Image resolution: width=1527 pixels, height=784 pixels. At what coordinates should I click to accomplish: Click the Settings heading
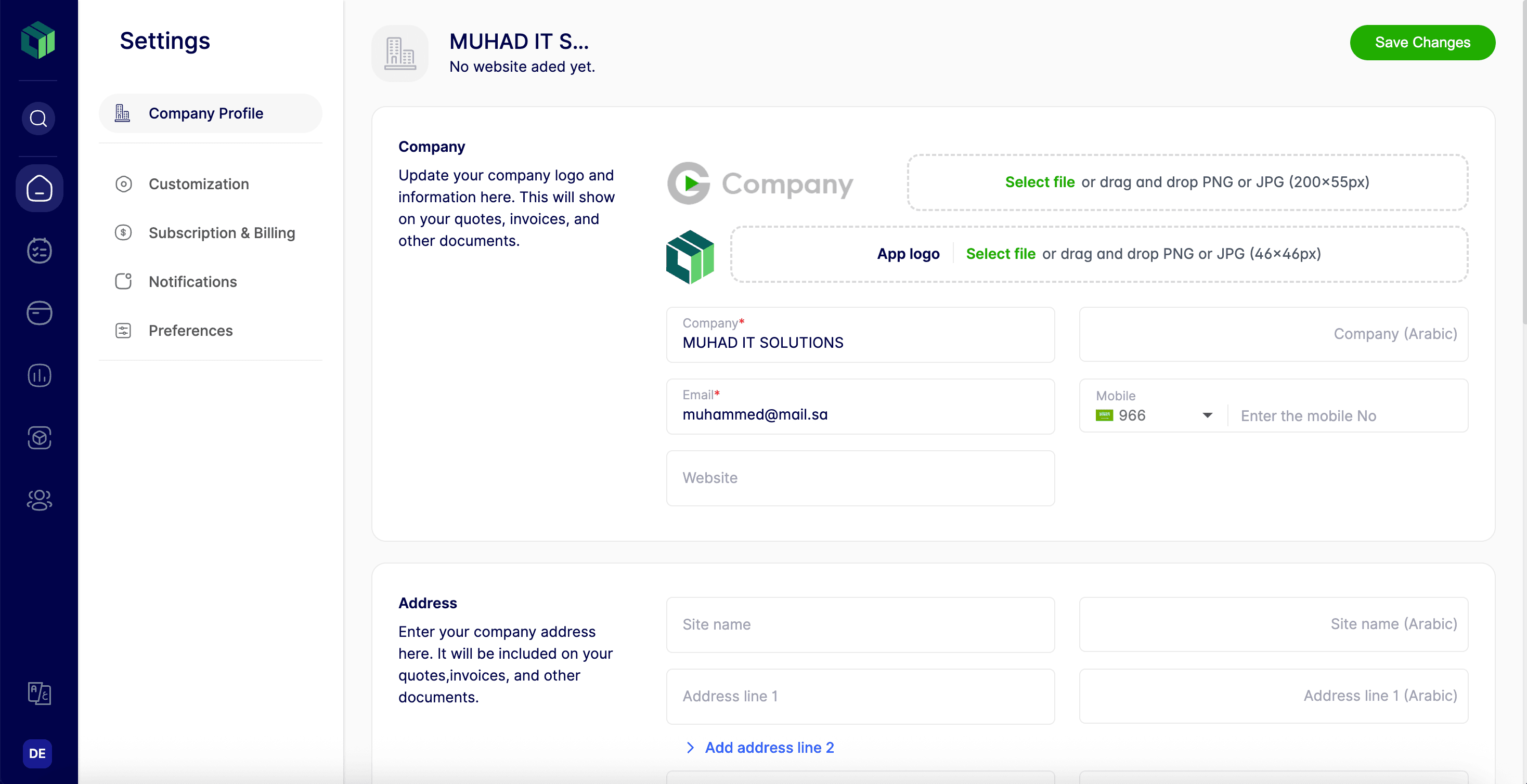165,41
